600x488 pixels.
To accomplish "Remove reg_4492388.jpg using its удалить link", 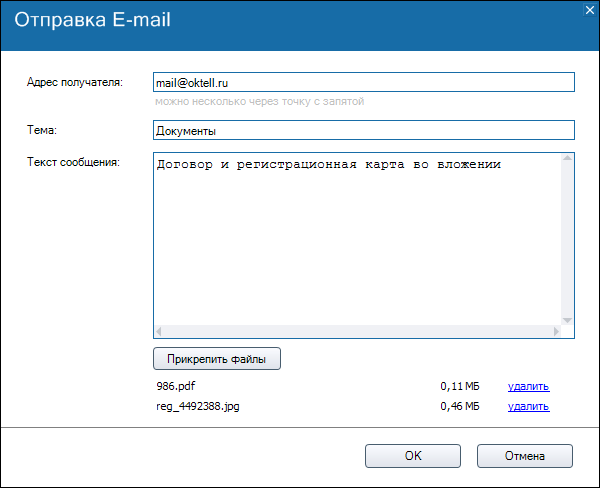I will (x=528, y=406).
